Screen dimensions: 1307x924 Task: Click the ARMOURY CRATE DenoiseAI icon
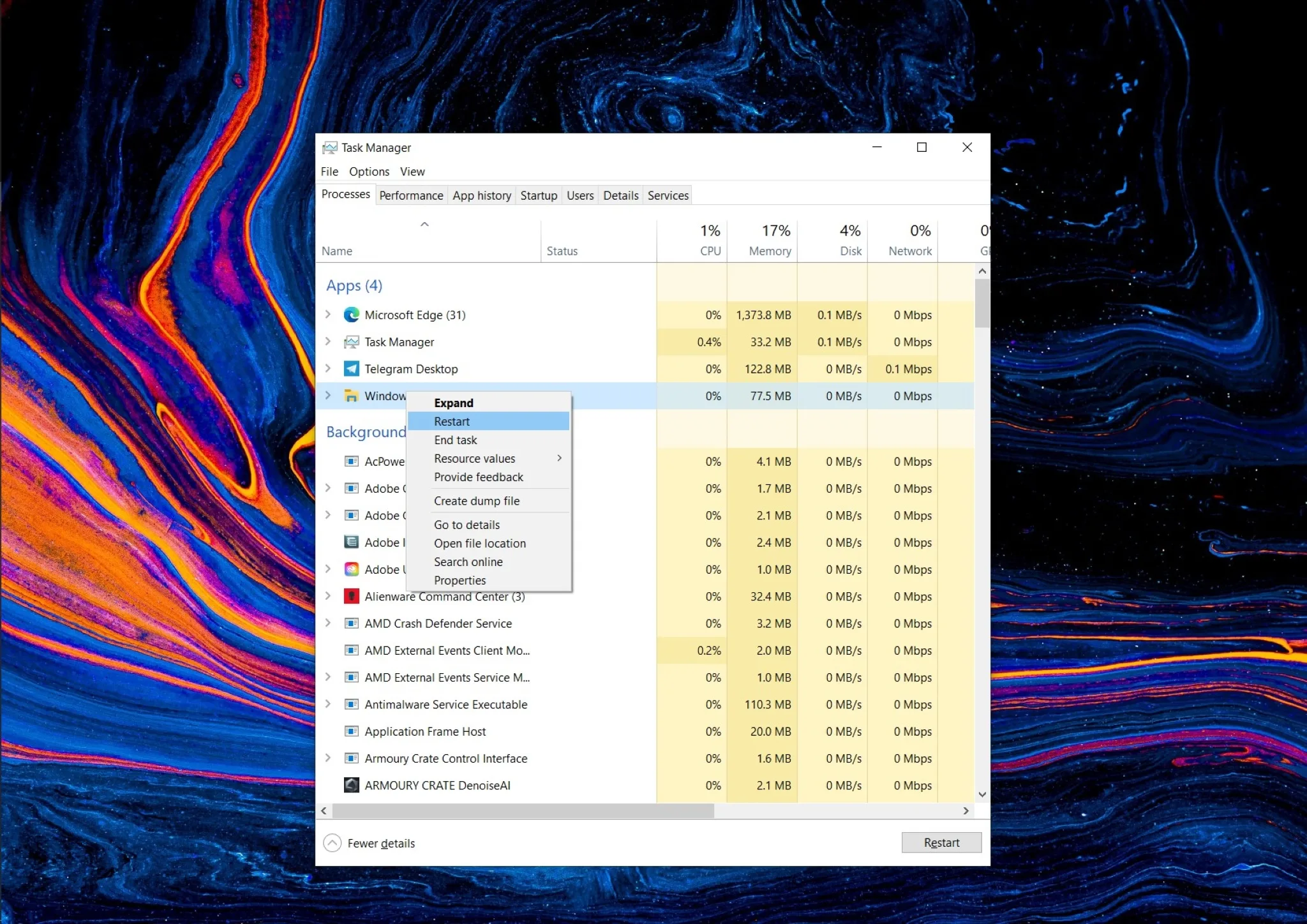point(352,785)
